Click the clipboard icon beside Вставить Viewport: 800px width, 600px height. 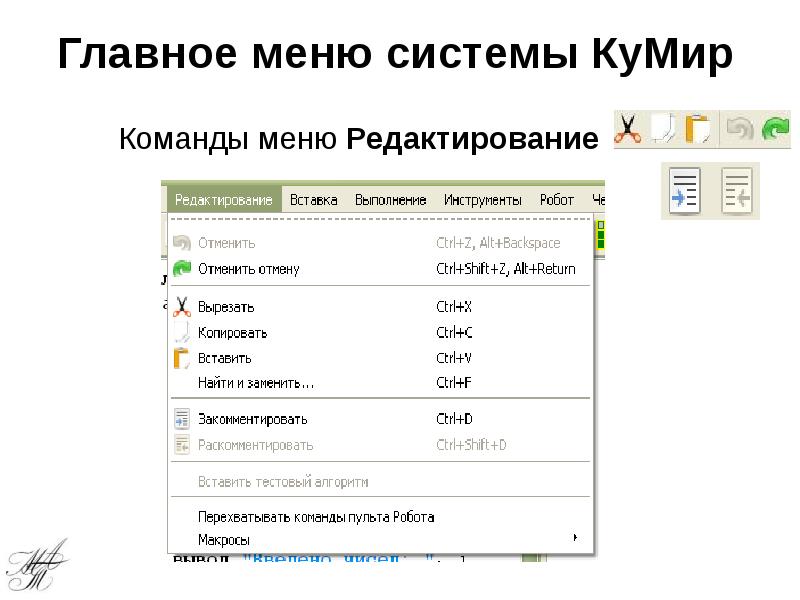click(182, 358)
